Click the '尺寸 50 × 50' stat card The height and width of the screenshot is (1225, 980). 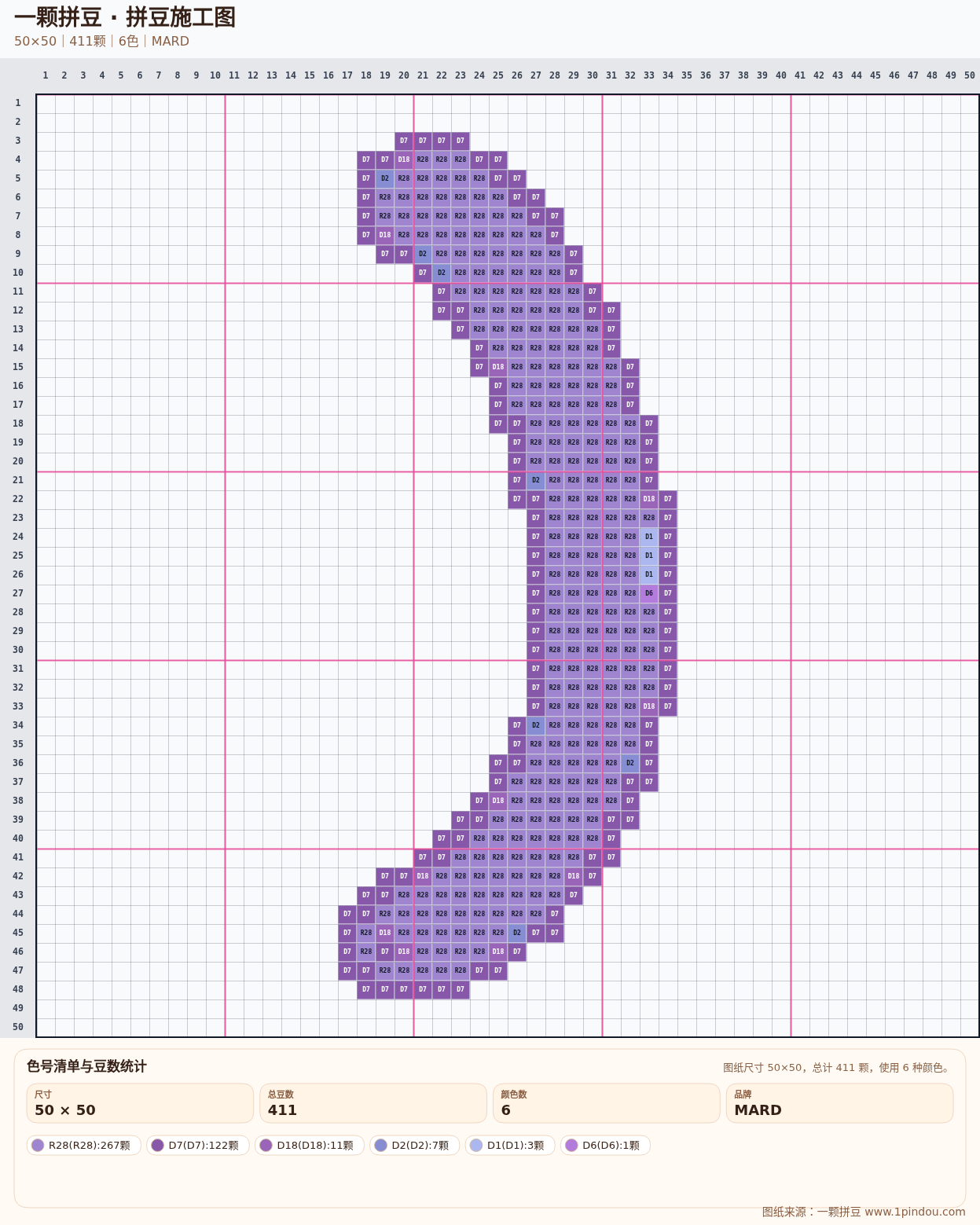[x=140, y=1103]
